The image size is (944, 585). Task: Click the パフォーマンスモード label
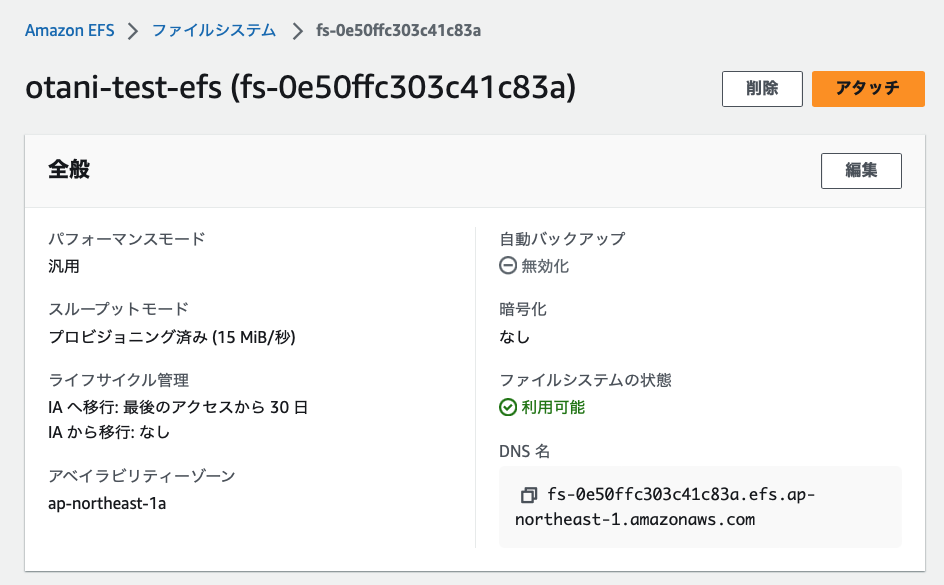[127, 238]
